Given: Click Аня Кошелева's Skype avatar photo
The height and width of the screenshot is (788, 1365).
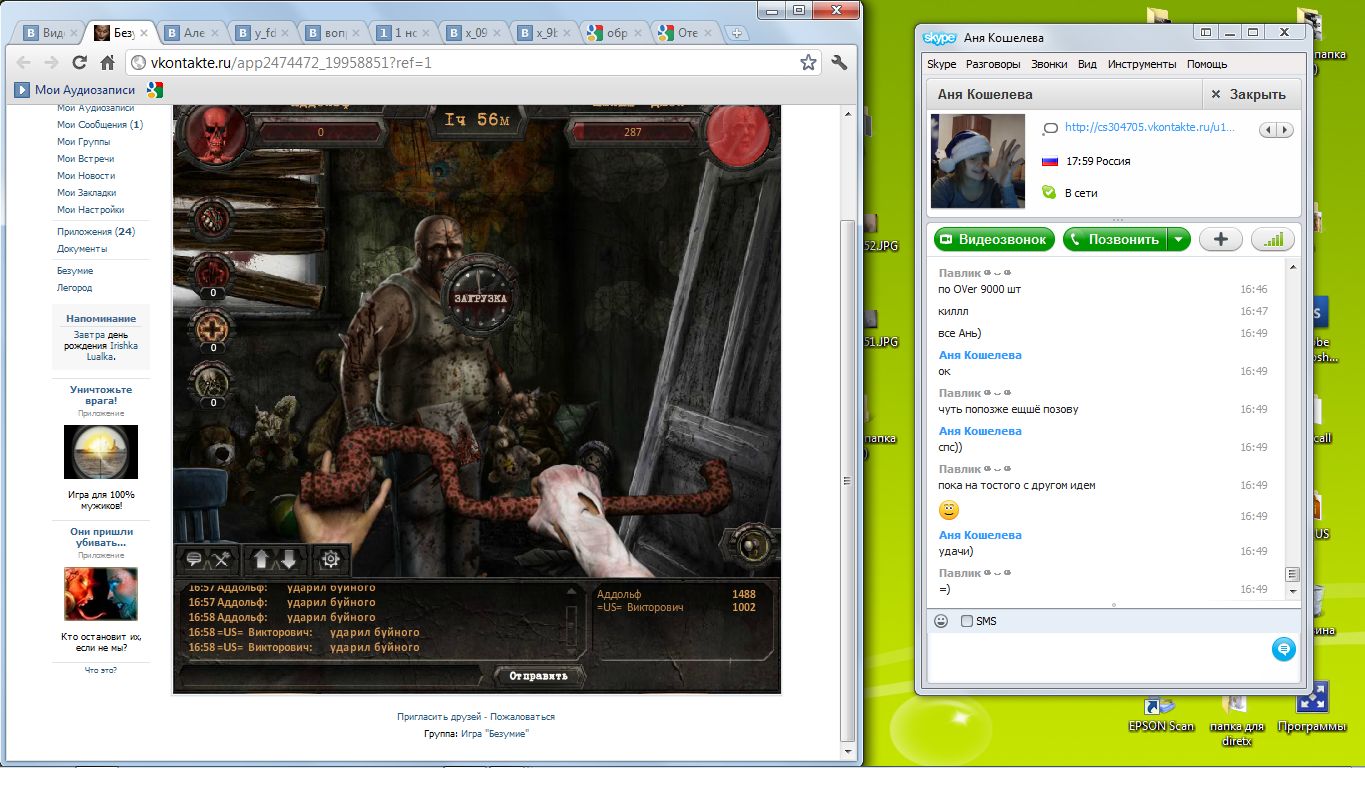Looking at the screenshot, I should [x=978, y=161].
